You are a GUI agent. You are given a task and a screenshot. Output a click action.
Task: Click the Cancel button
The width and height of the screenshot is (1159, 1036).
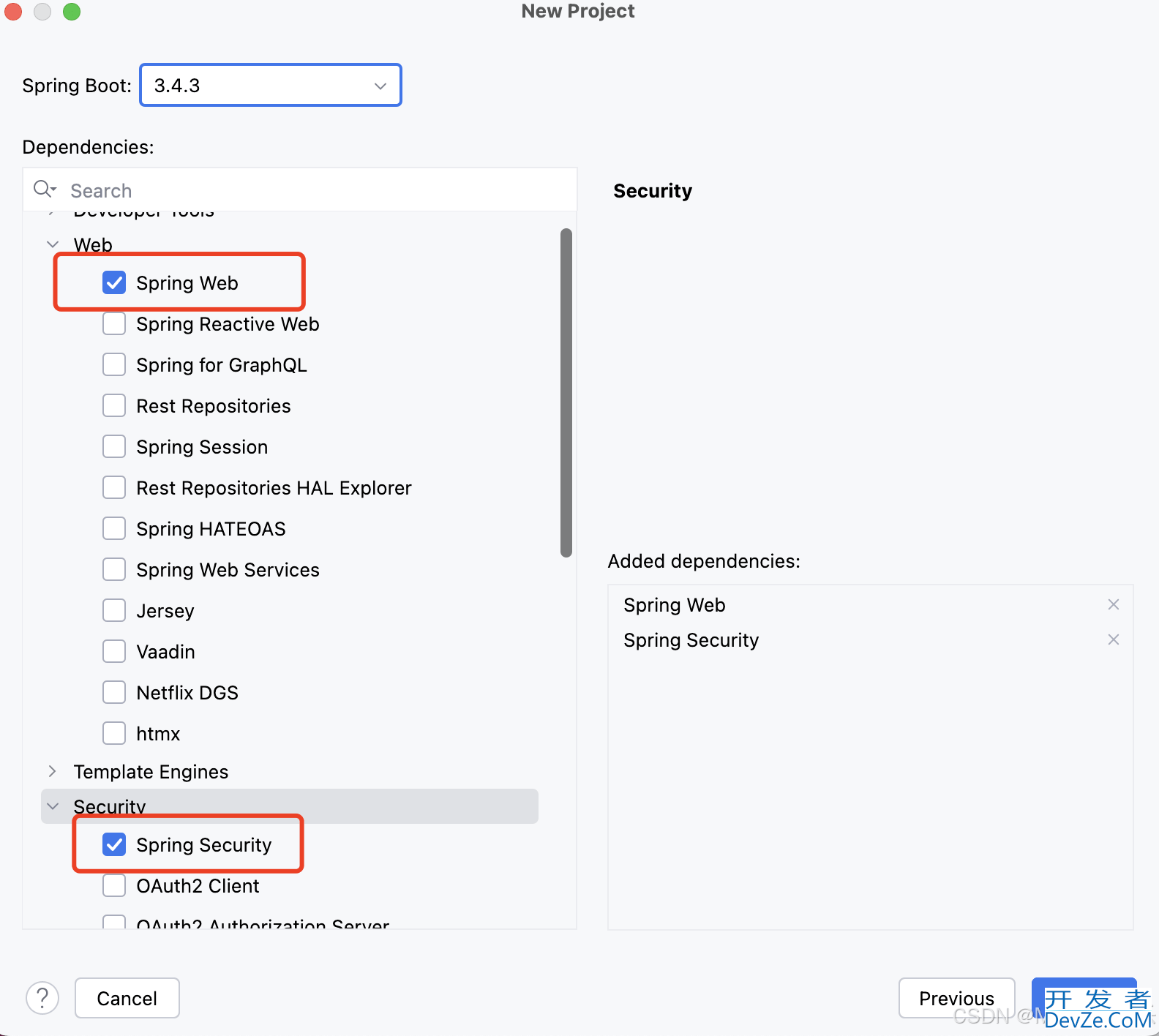[x=127, y=998]
